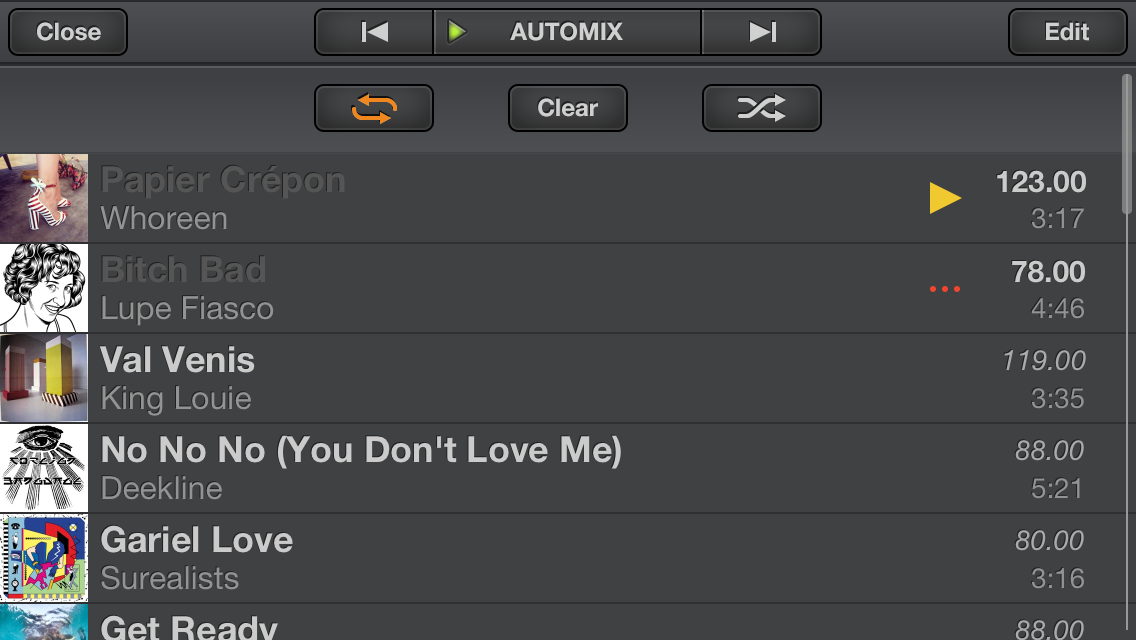This screenshot has width=1136, height=640.
Task: Tap the Val Venis album cover
Action: (x=44, y=378)
